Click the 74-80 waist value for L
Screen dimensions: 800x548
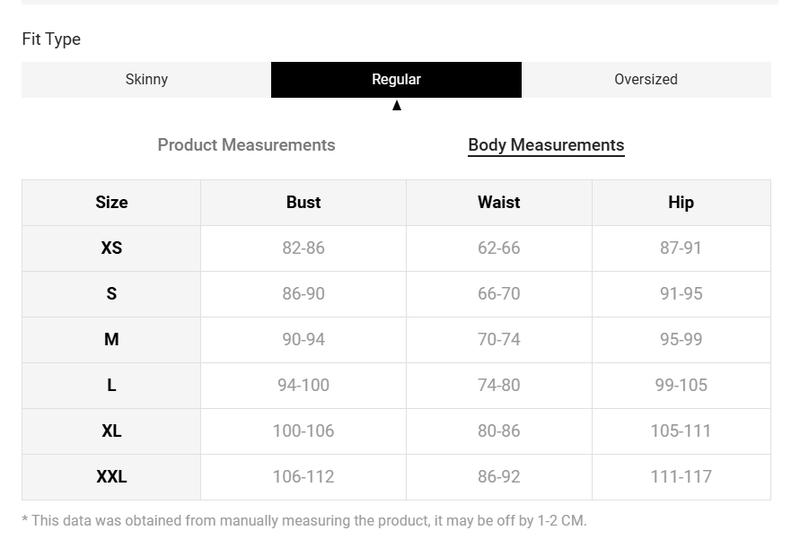click(499, 385)
